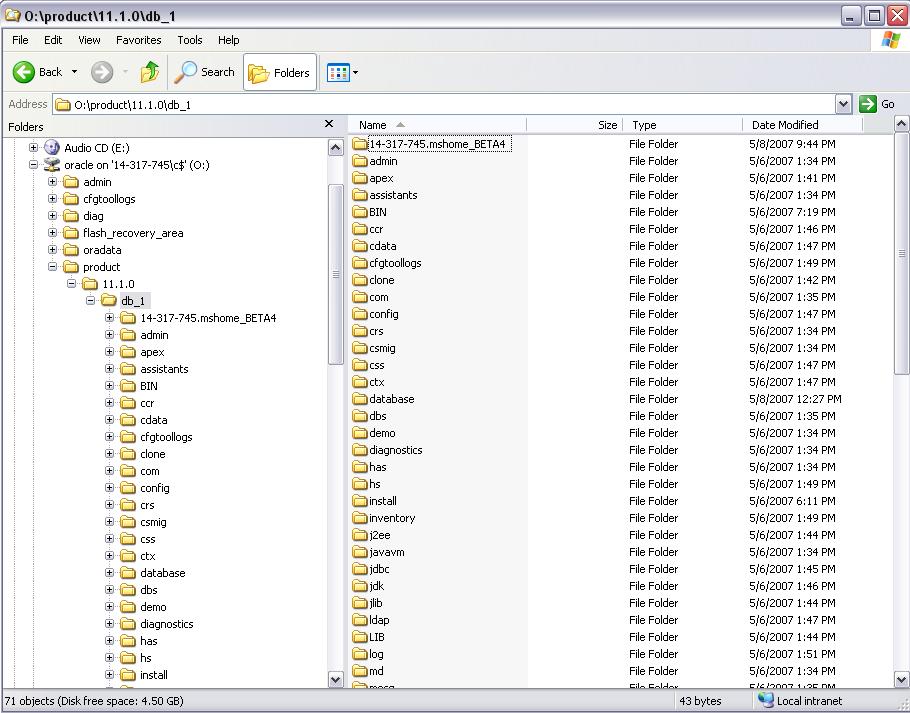Open the Views icon dropdown
Viewport: 910px width, 713px height.
point(342,72)
